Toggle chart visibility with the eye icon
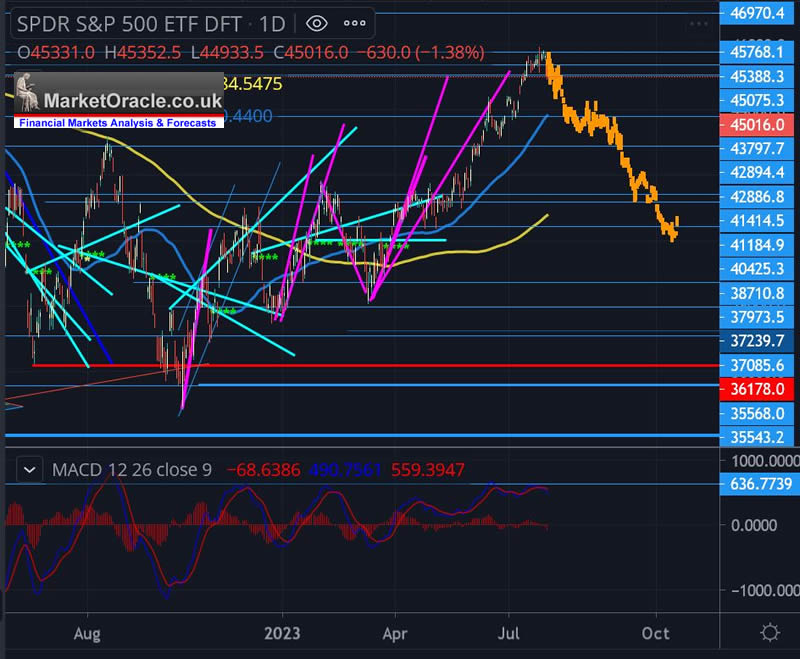The width and height of the screenshot is (800, 659). point(317,23)
